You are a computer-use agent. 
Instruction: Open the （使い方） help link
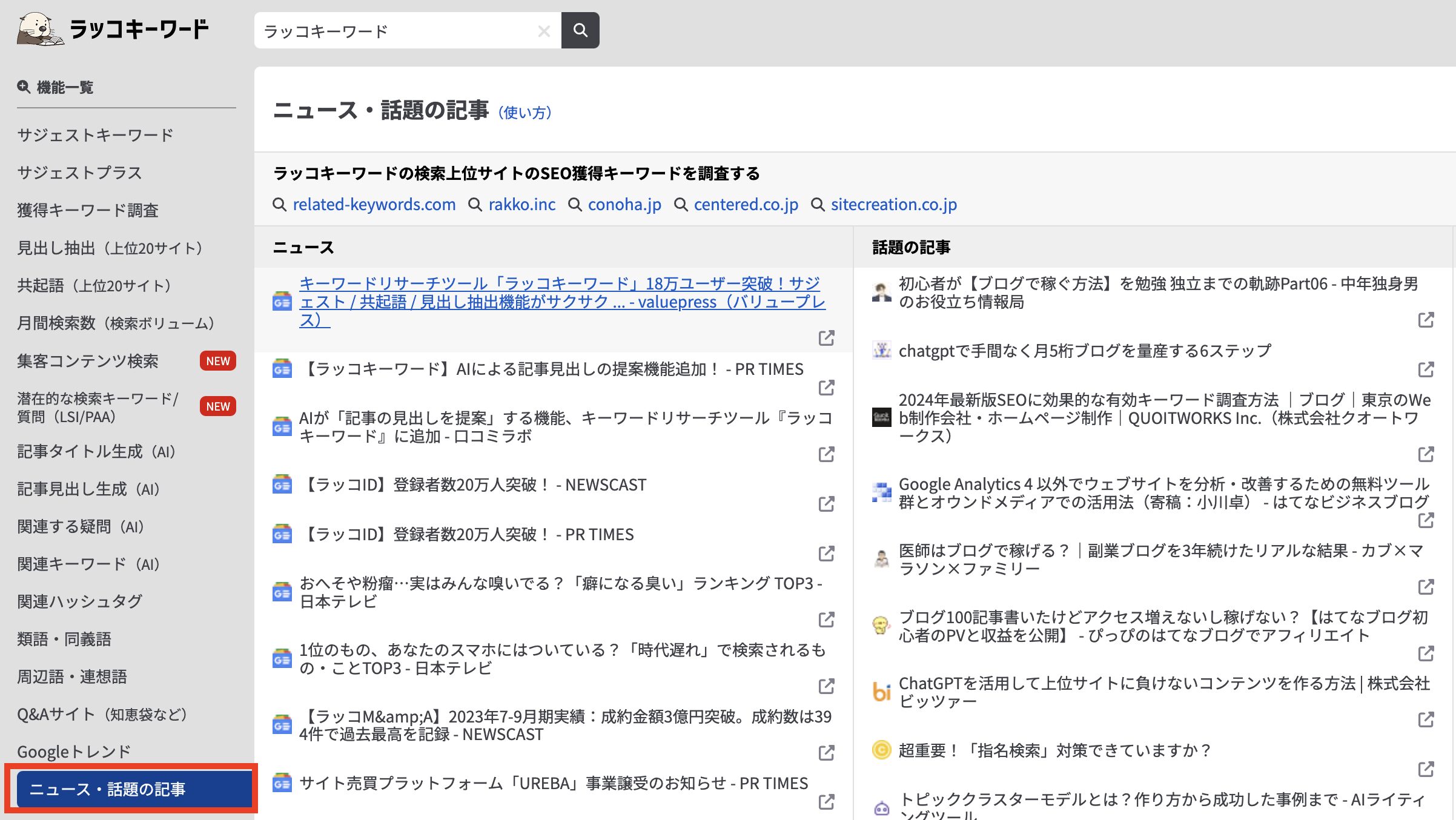tap(524, 113)
